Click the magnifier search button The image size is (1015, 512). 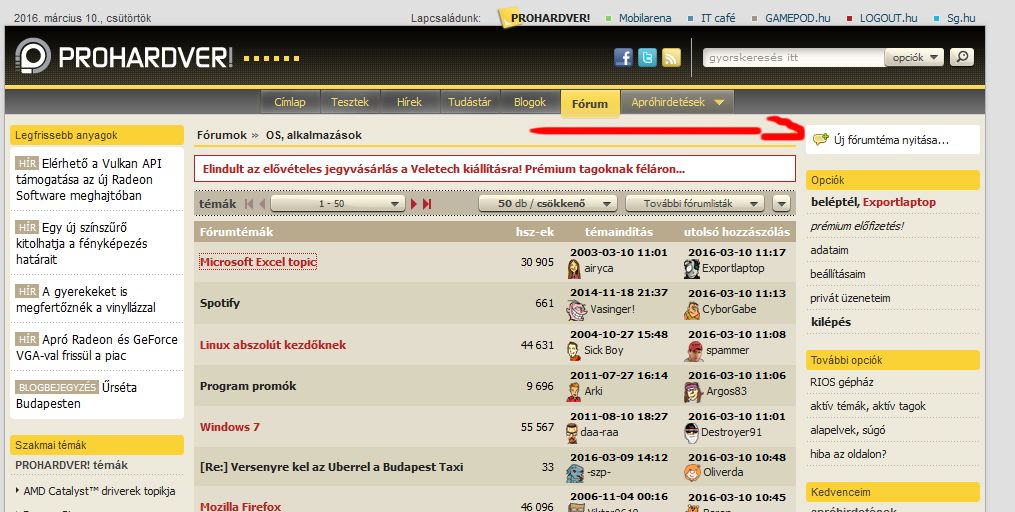962,57
